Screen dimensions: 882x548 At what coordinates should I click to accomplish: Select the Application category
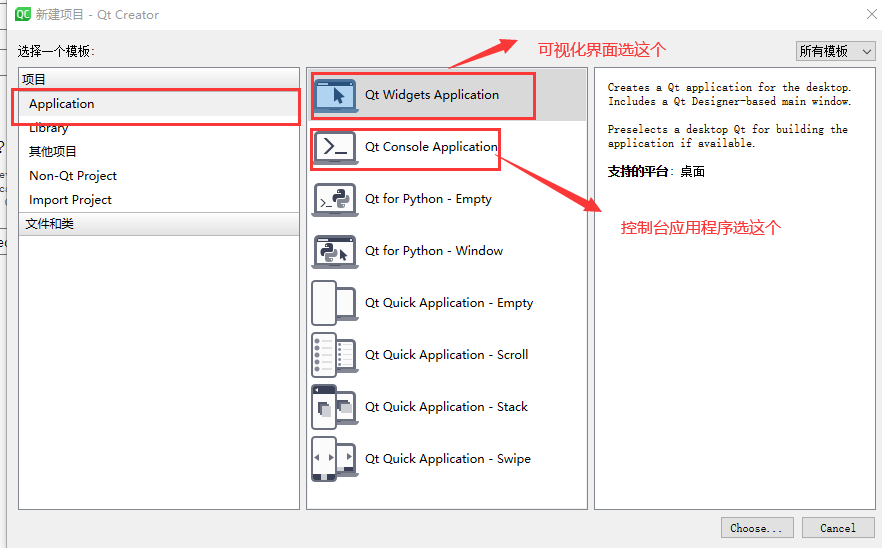[159, 104]
